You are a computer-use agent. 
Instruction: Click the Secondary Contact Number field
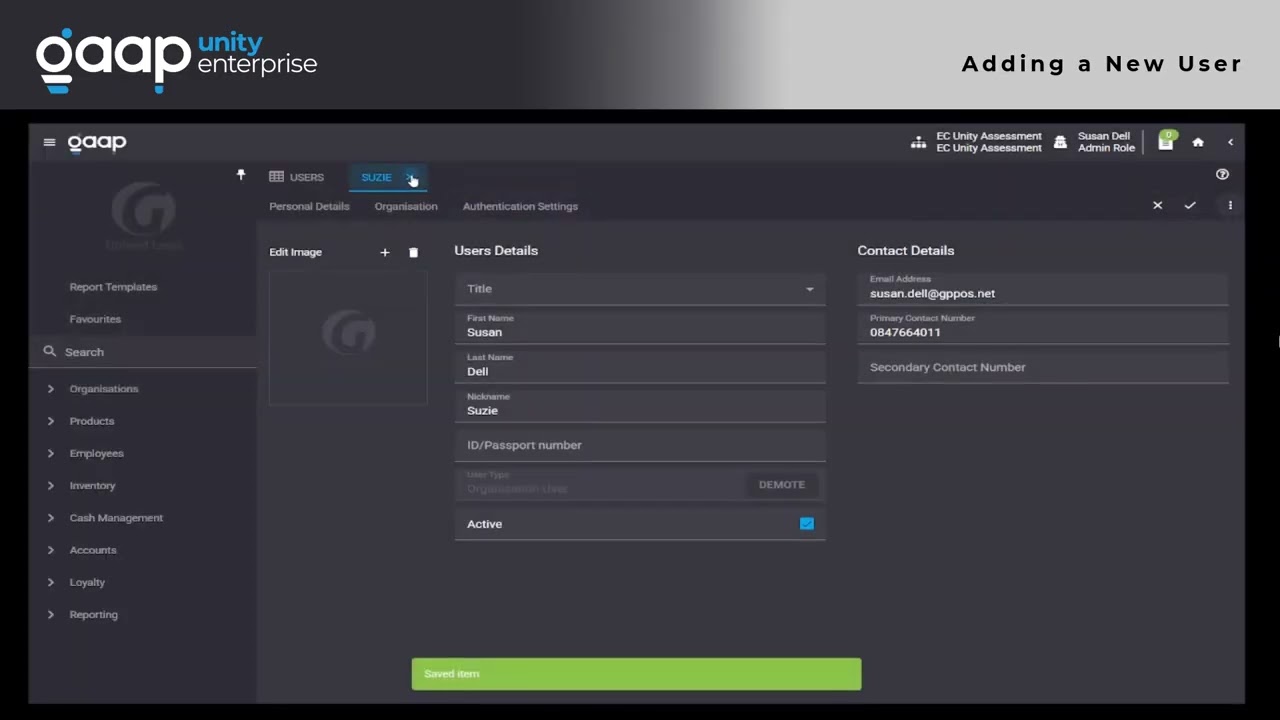point(1043,367)
